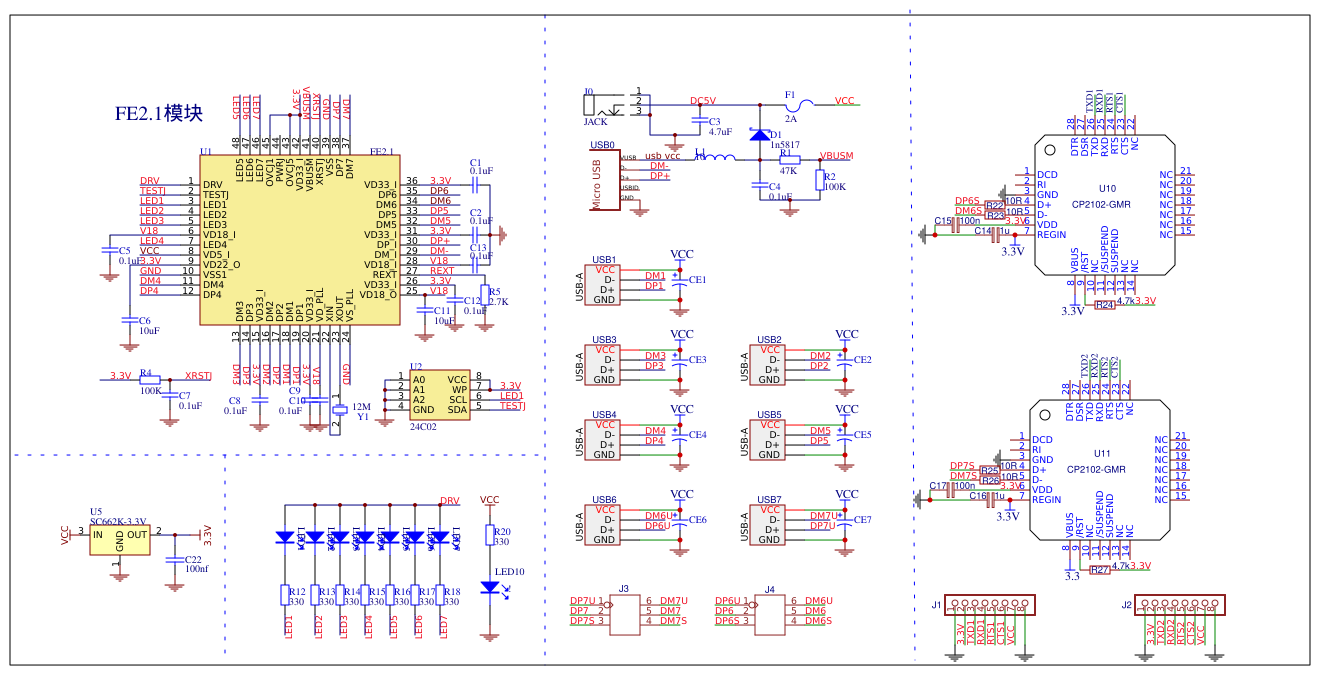
Task: Click the VBUSM net label beside R1
Action: pos(836,156)
